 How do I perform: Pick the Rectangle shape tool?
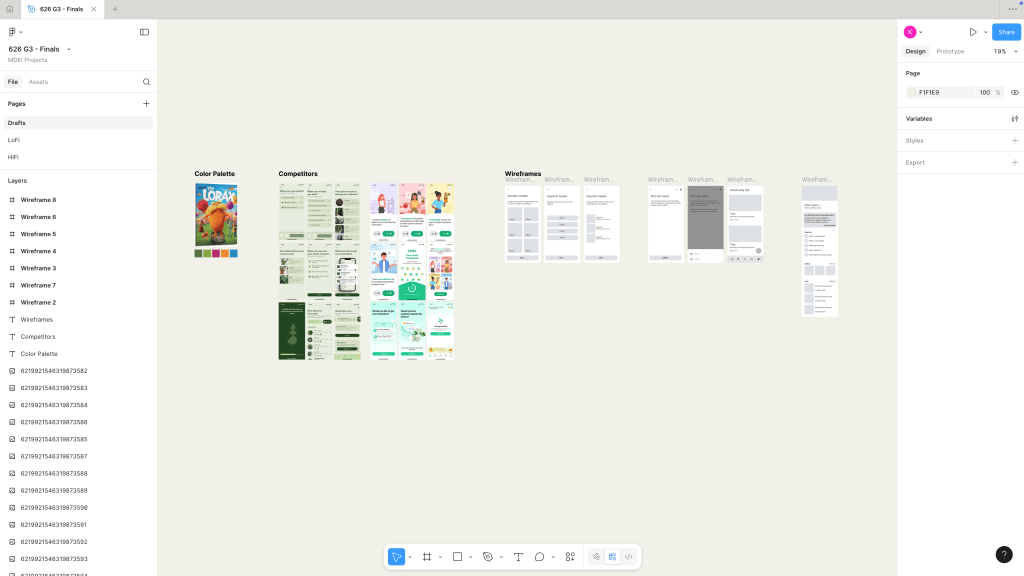point(457,557)
